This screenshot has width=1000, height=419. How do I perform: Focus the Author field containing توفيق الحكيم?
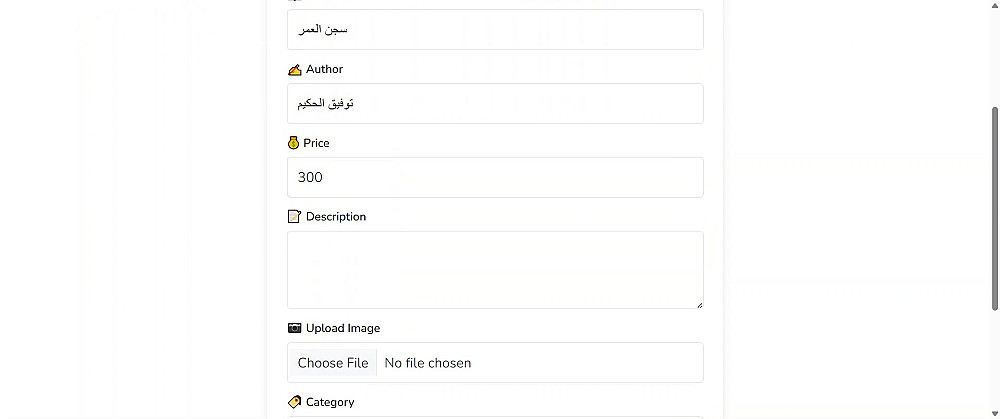click(495, 103)
